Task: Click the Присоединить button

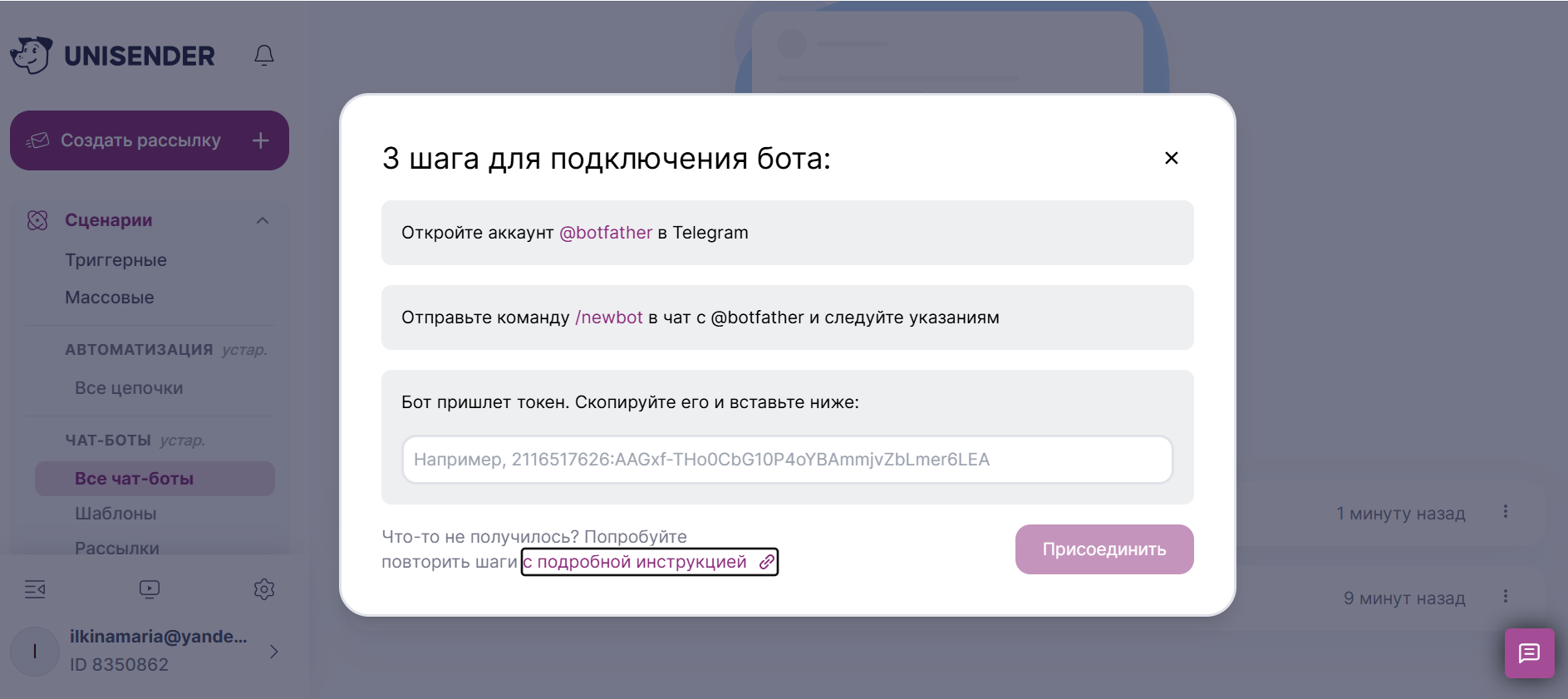Action: pos(1104,549)
